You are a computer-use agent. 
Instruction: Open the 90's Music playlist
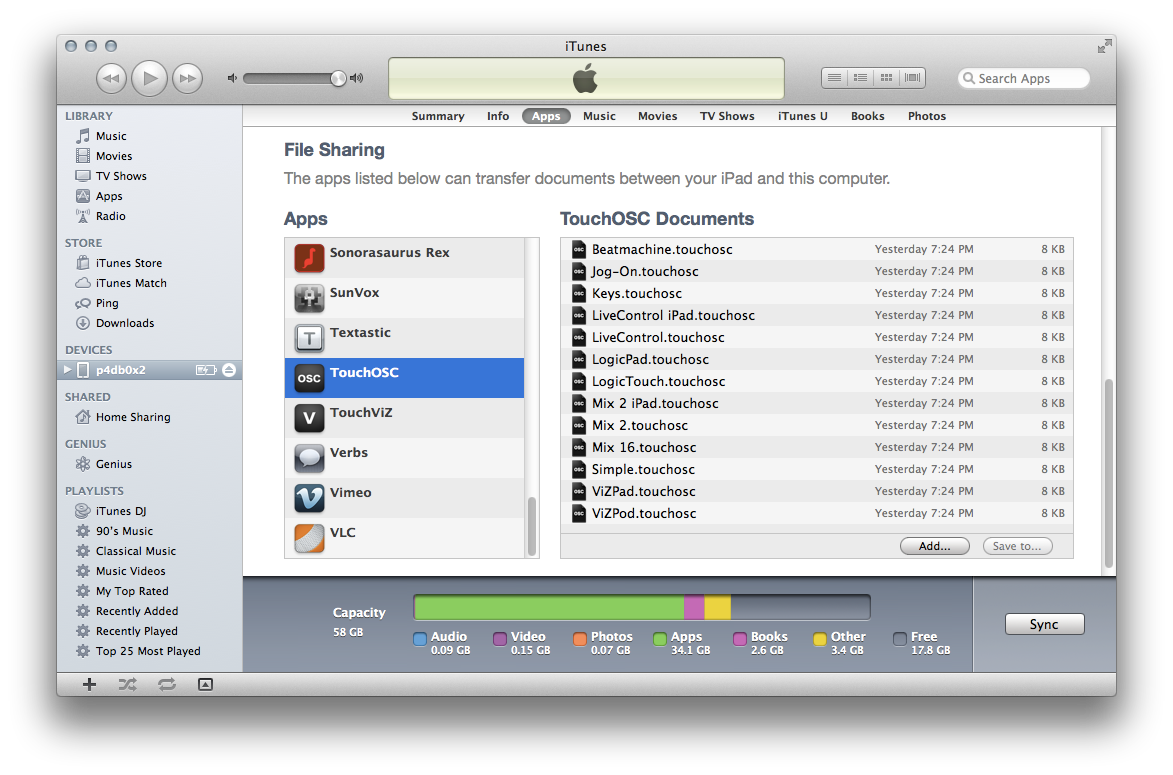(x=150, y=531)
